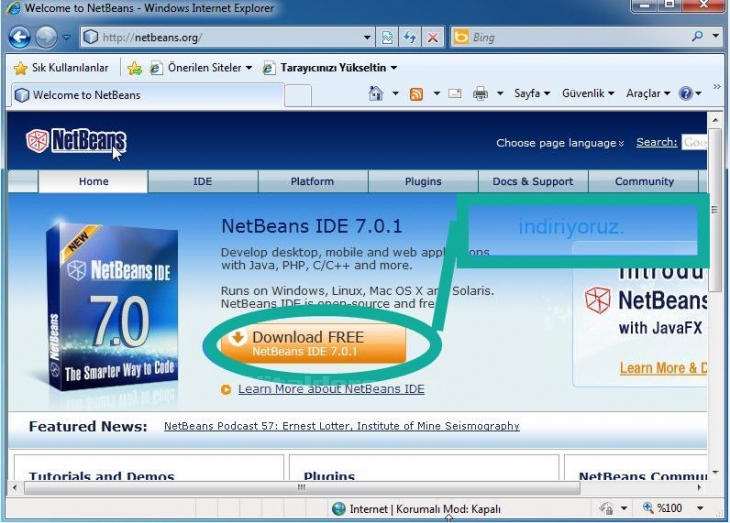Image resolution: width=730 pixels, height=523 pixels.
Task: Click the Printer icon in toolbar
Action: [480, 94]
